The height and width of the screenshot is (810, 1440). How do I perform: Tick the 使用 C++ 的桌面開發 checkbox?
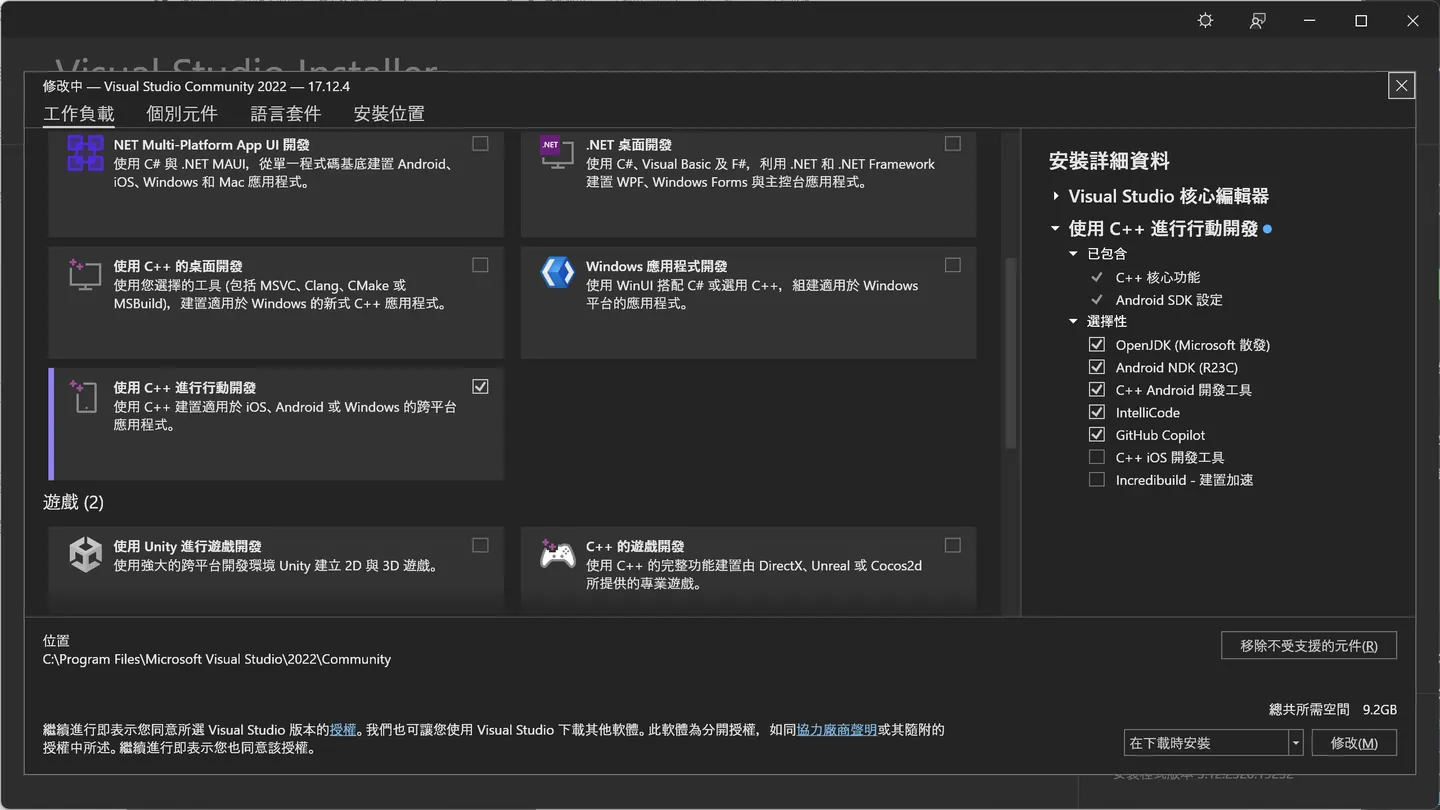(480, 265)
